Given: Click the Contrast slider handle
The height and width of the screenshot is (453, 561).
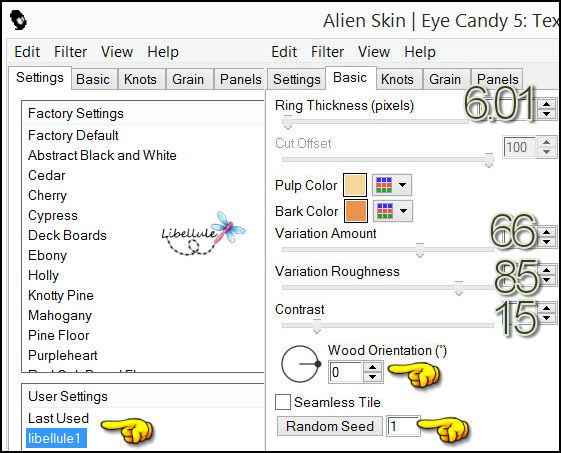Looking at the screenshot, I should (x=317, y=326).
